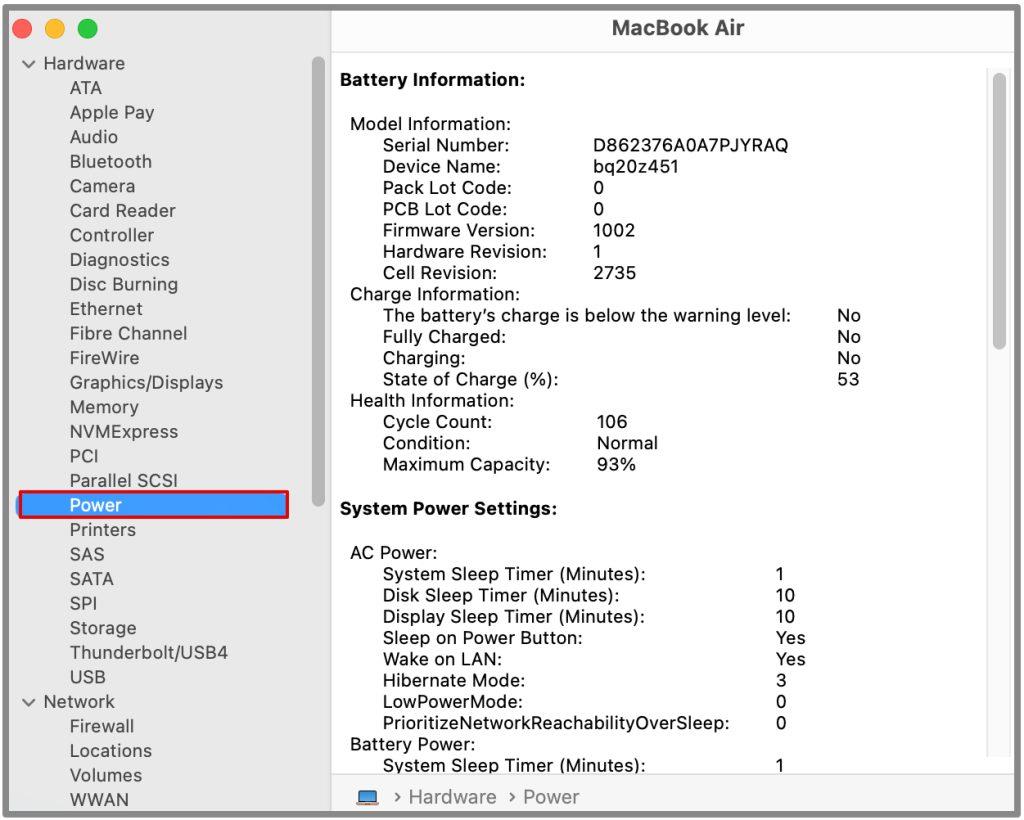This screenshot has height=820, width=1024.
Task: Open Apple Pay hardware info
Action: pos(112,112)
